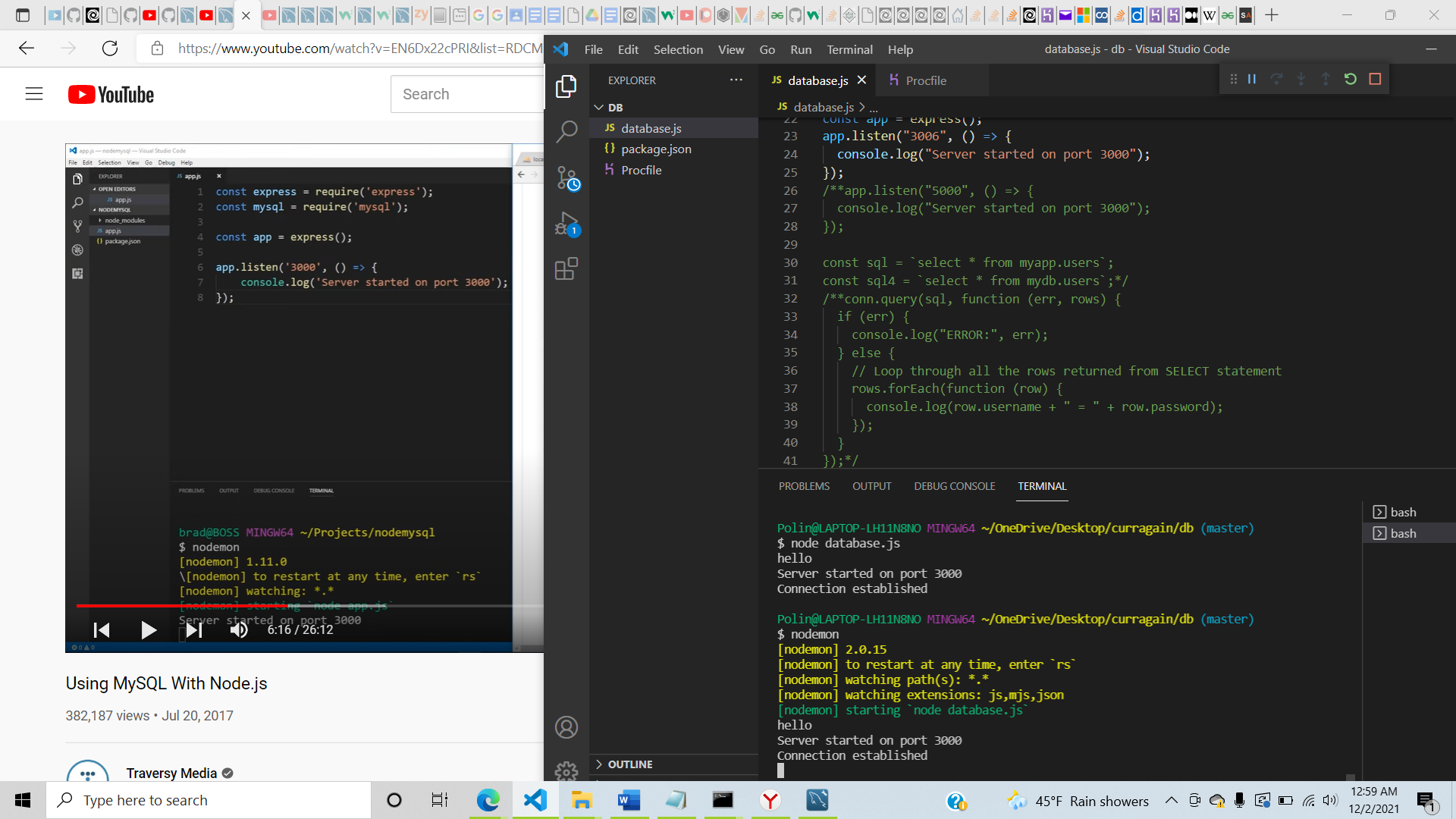Open the Run and Debug view
The image size is (1456, 819).
coord(566,224)
